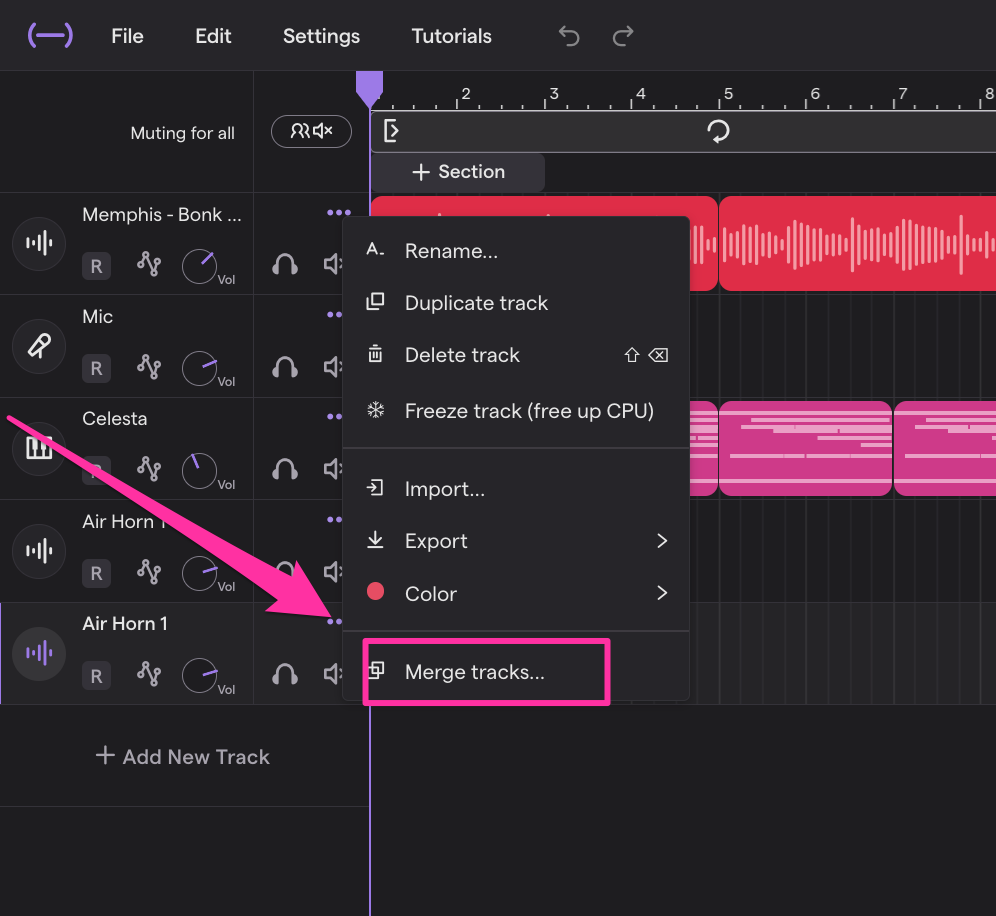Viewport: 996px width, 916px height.
Task: Mute the Memphis - Bonk track
Action: 333,264
